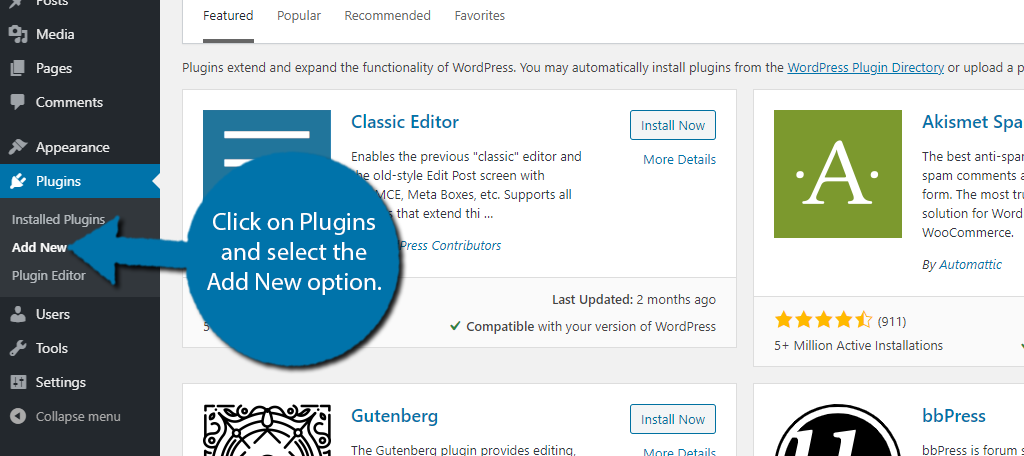Click the Appearance paintbrush icon
Image resolution: width=1024 pixels, height=456 pixels.
[x=18, y=147]
